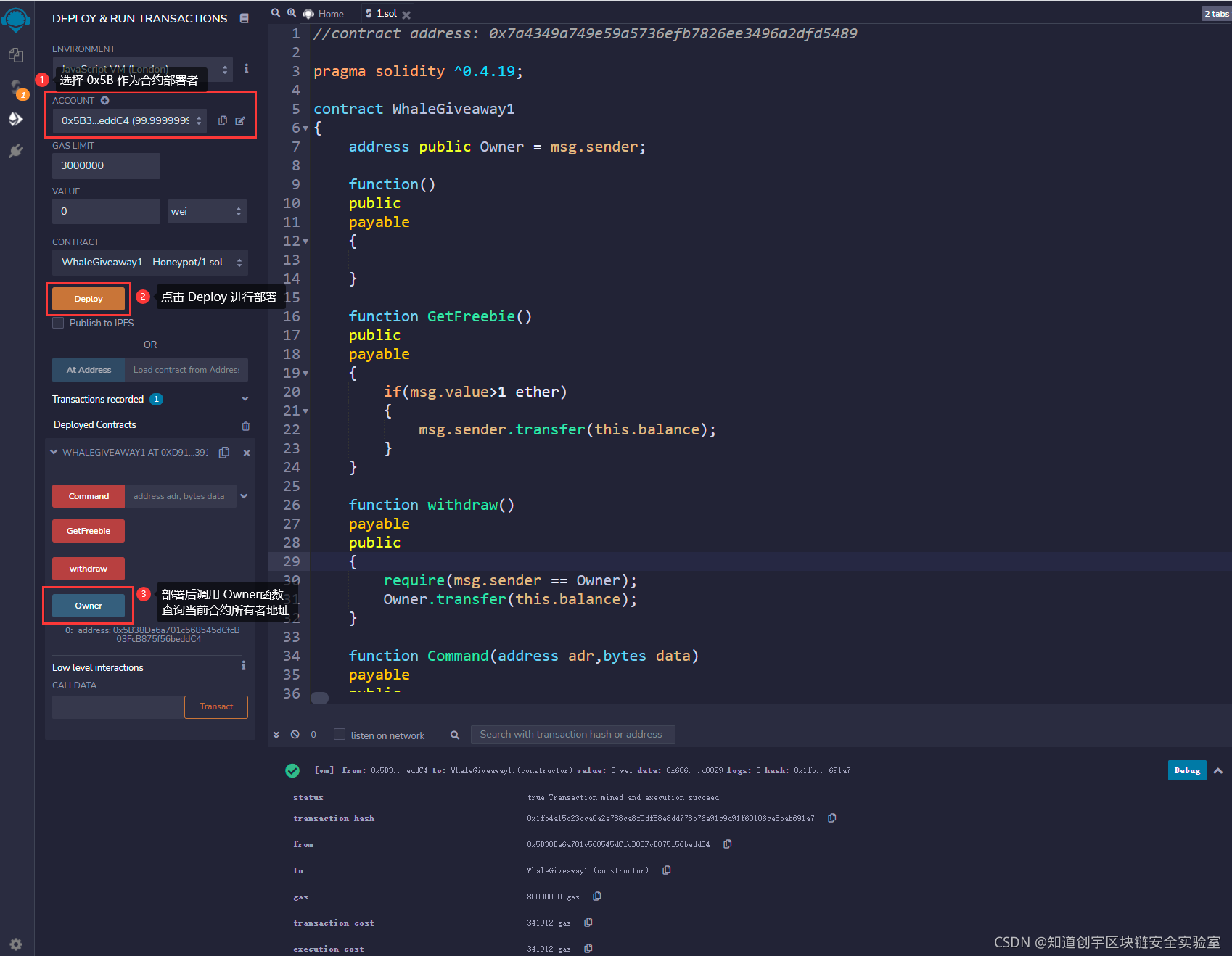1232x956 pixels.
Task: Toggle the terminal collapse double-chevron icon
Action: coord(276,735)
